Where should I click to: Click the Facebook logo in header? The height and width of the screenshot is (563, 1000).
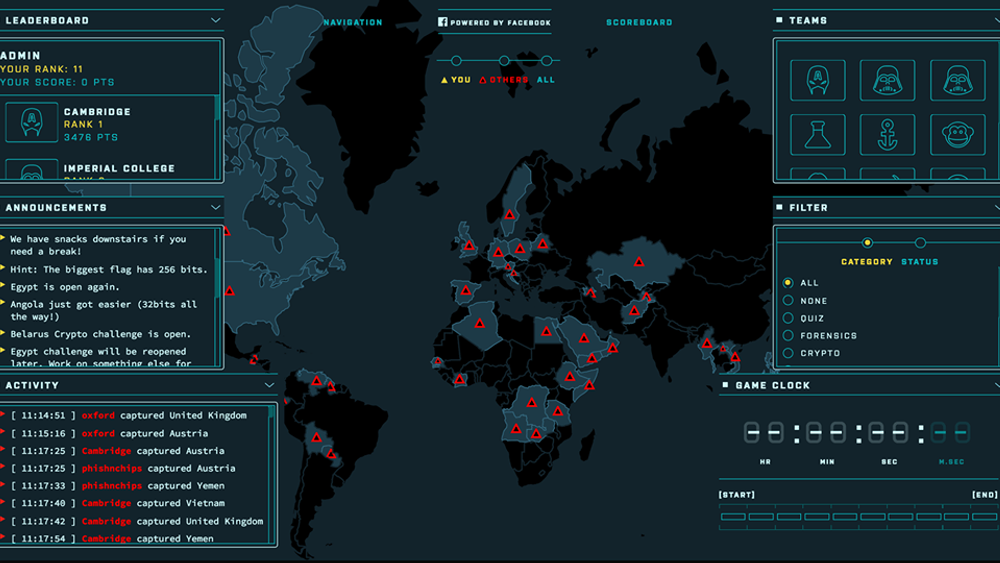[x=442, y=22]
